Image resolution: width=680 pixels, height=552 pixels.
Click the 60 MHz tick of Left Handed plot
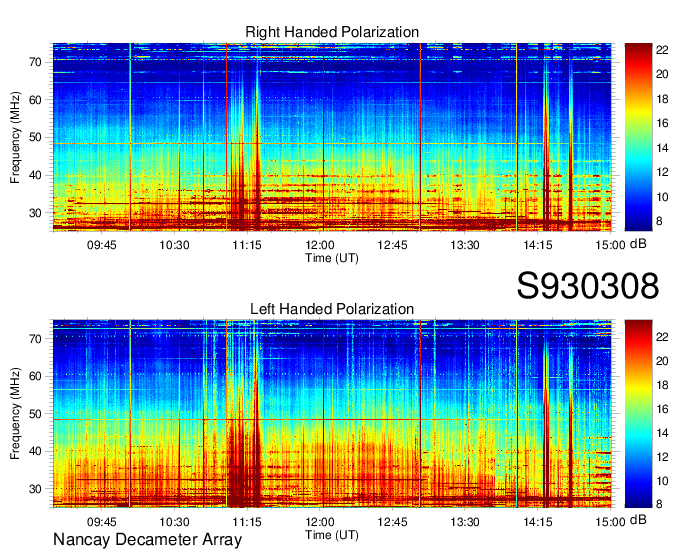(x=36, y=376)
